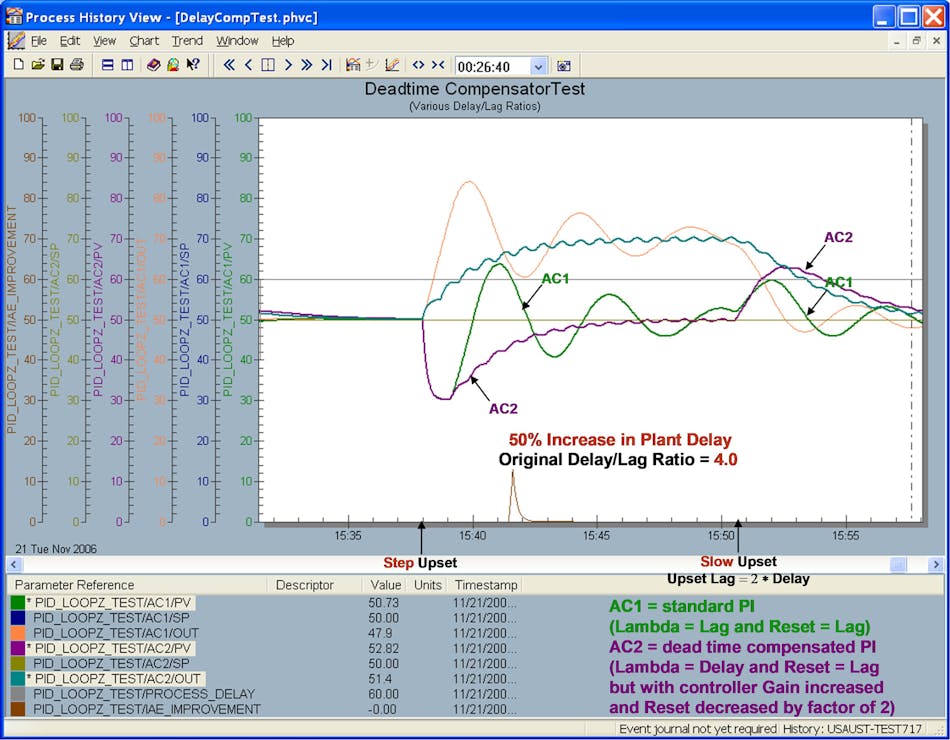Step forward with the single right arrow icon
Viewport: 950px width, 740px height.
[287, 65]
